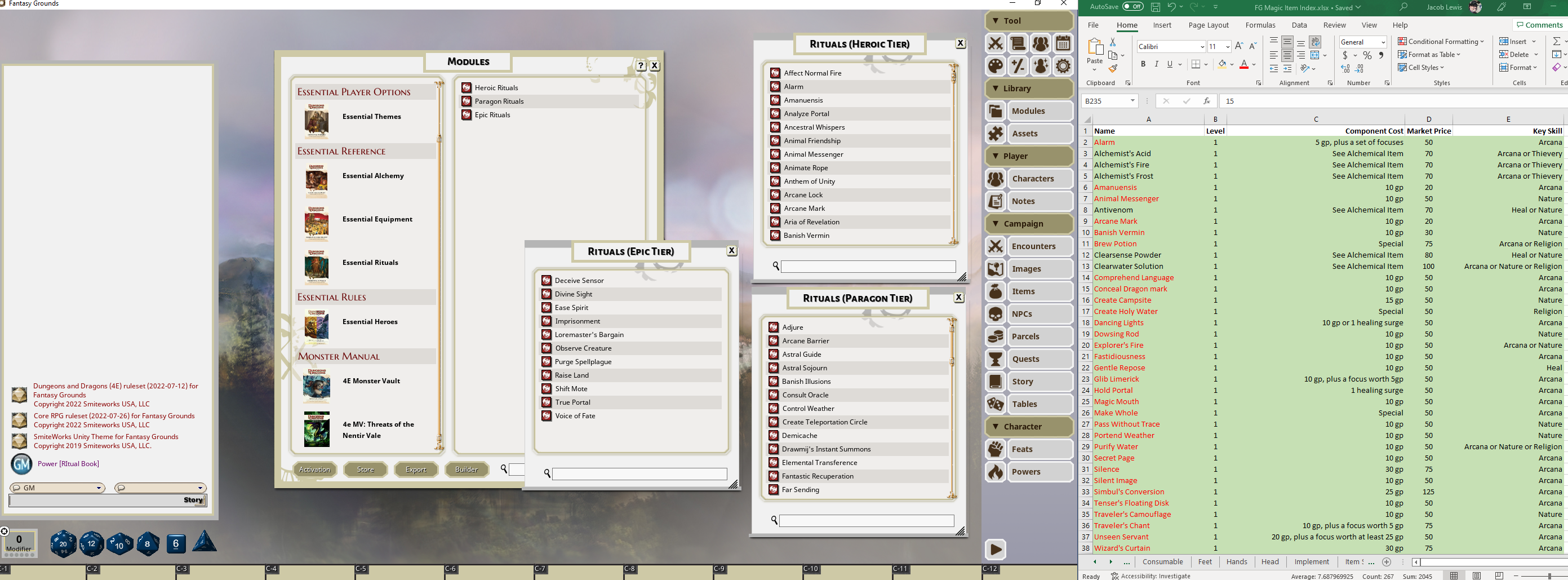Open the Name Box B235 dropdown arrow
Image resolution: width=1568 pixels, height=580 pixels.
1132,101
